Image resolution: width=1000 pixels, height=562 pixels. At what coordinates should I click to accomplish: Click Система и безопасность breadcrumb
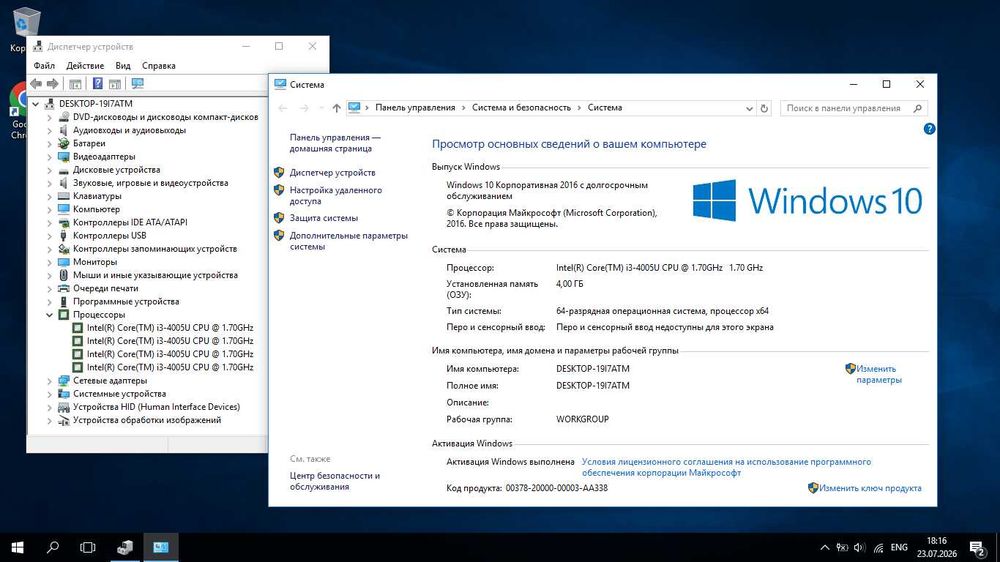521,108
